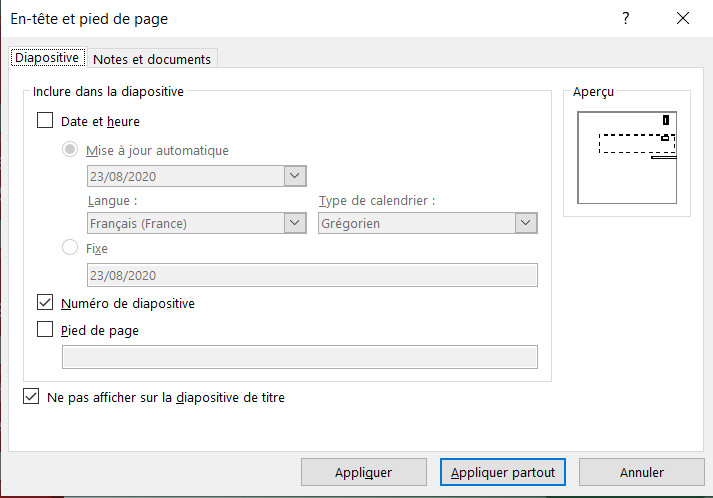The width and height of the screenshot is (713, 498).
Task: Open the Type de calendrier dropdown arrow
Action: click(x=526, y=223)
